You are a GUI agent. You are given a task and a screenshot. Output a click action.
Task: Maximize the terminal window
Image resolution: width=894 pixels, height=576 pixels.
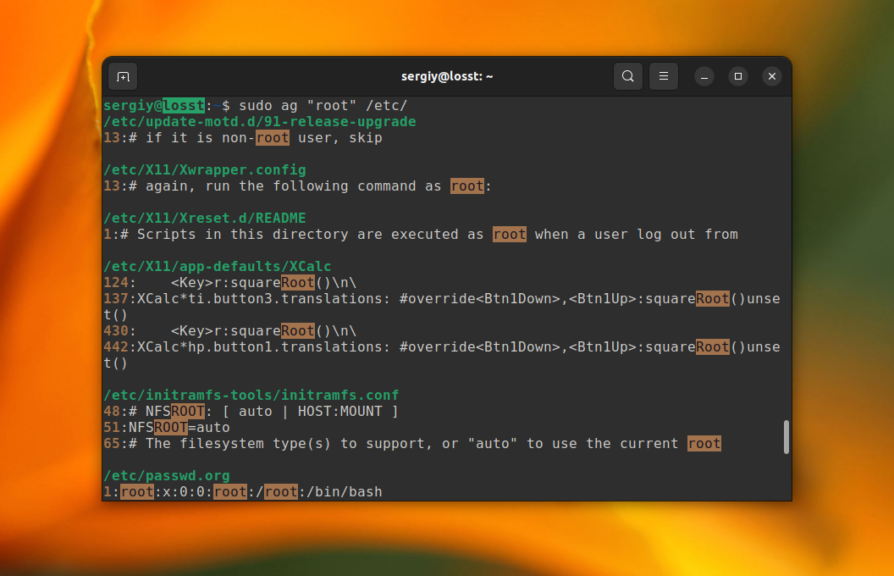[x=738, y=76]
